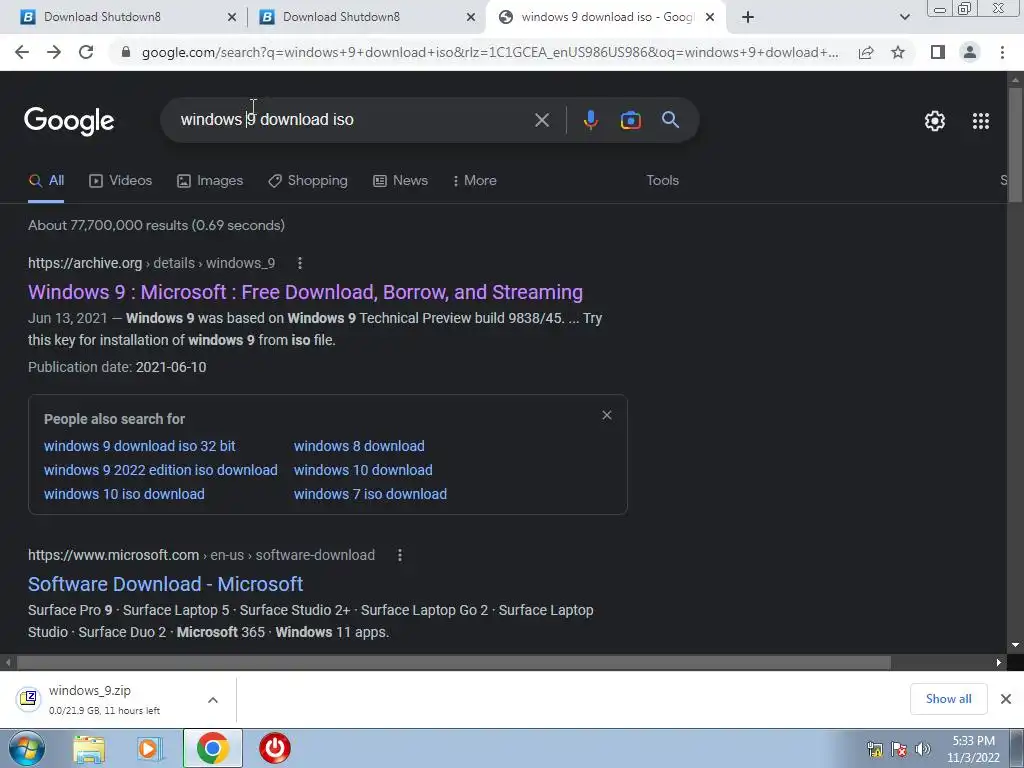The width and height of the screenshot is (1024, 768).
Task: Search windows 10 download
Action: (x=363, y=470)
